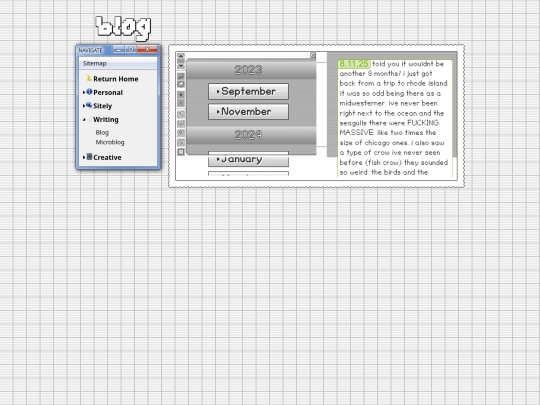Choose the large dot brush size
The image size is (540, 405).
181,95
